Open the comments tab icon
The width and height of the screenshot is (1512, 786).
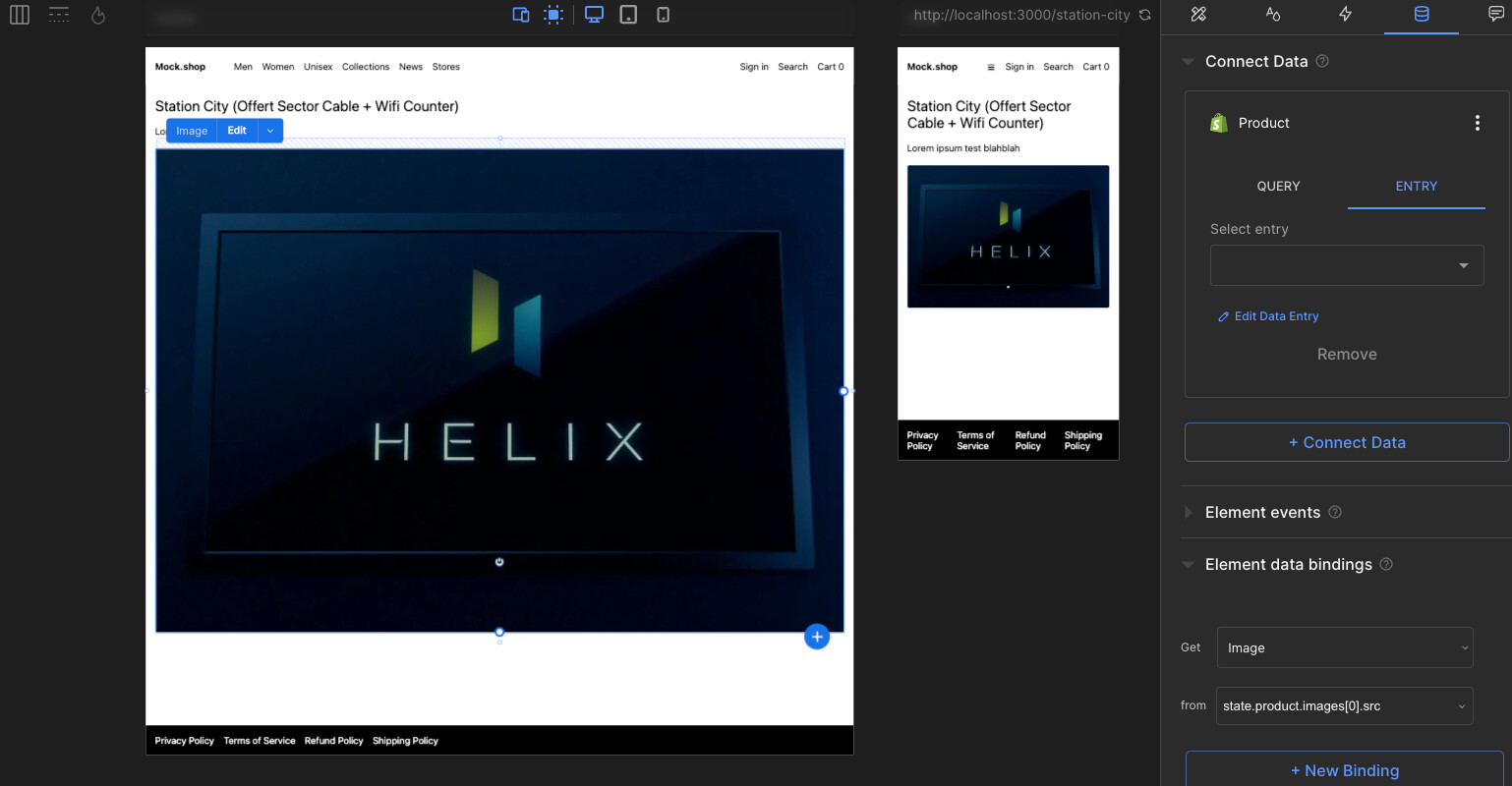point(1496,14)
